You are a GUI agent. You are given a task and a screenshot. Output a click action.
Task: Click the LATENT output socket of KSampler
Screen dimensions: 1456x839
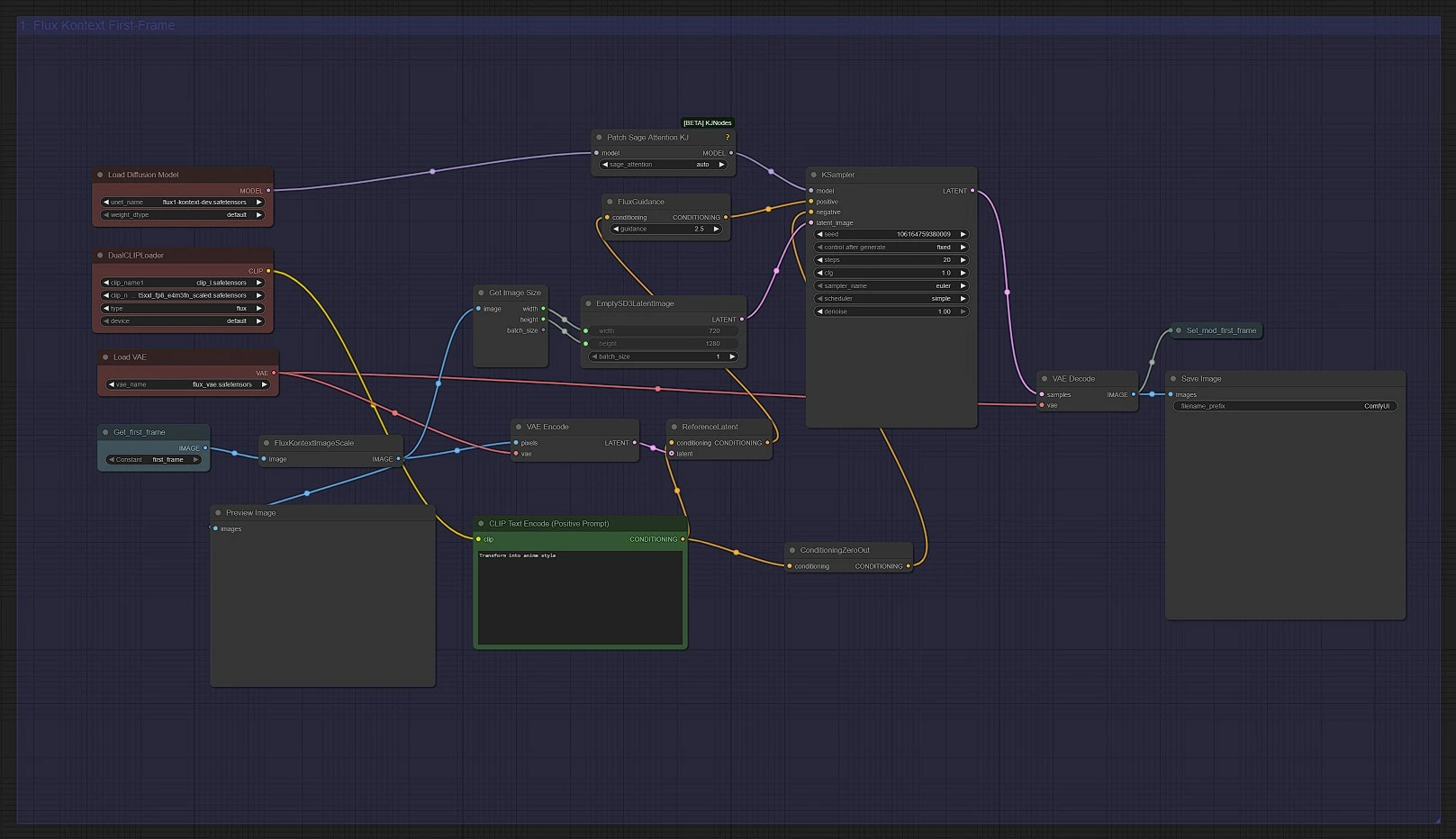pos(972,191)
